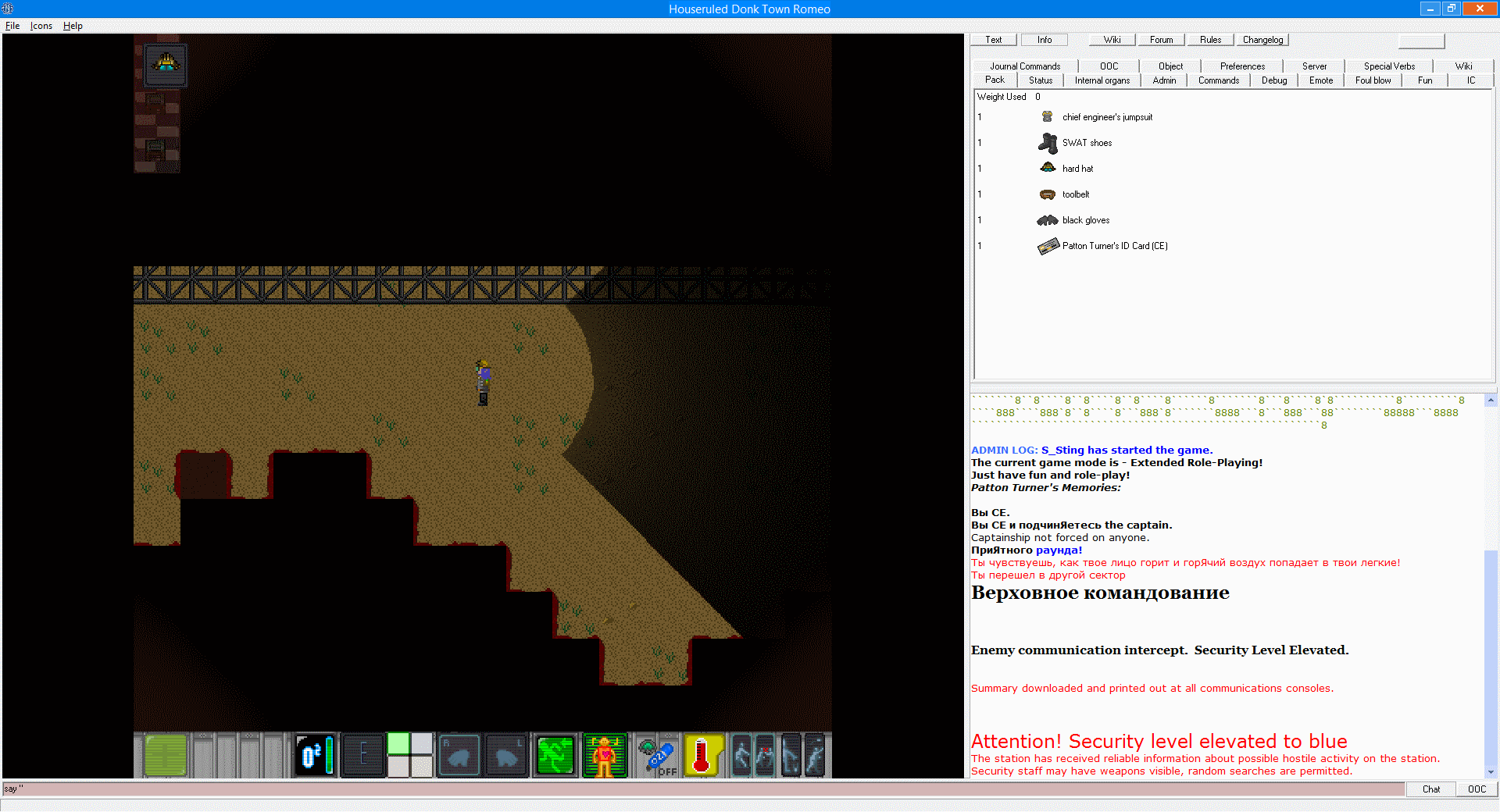1500x812 pixels.
Task: Select the green top-left intent square
Action: click(398, 744)
